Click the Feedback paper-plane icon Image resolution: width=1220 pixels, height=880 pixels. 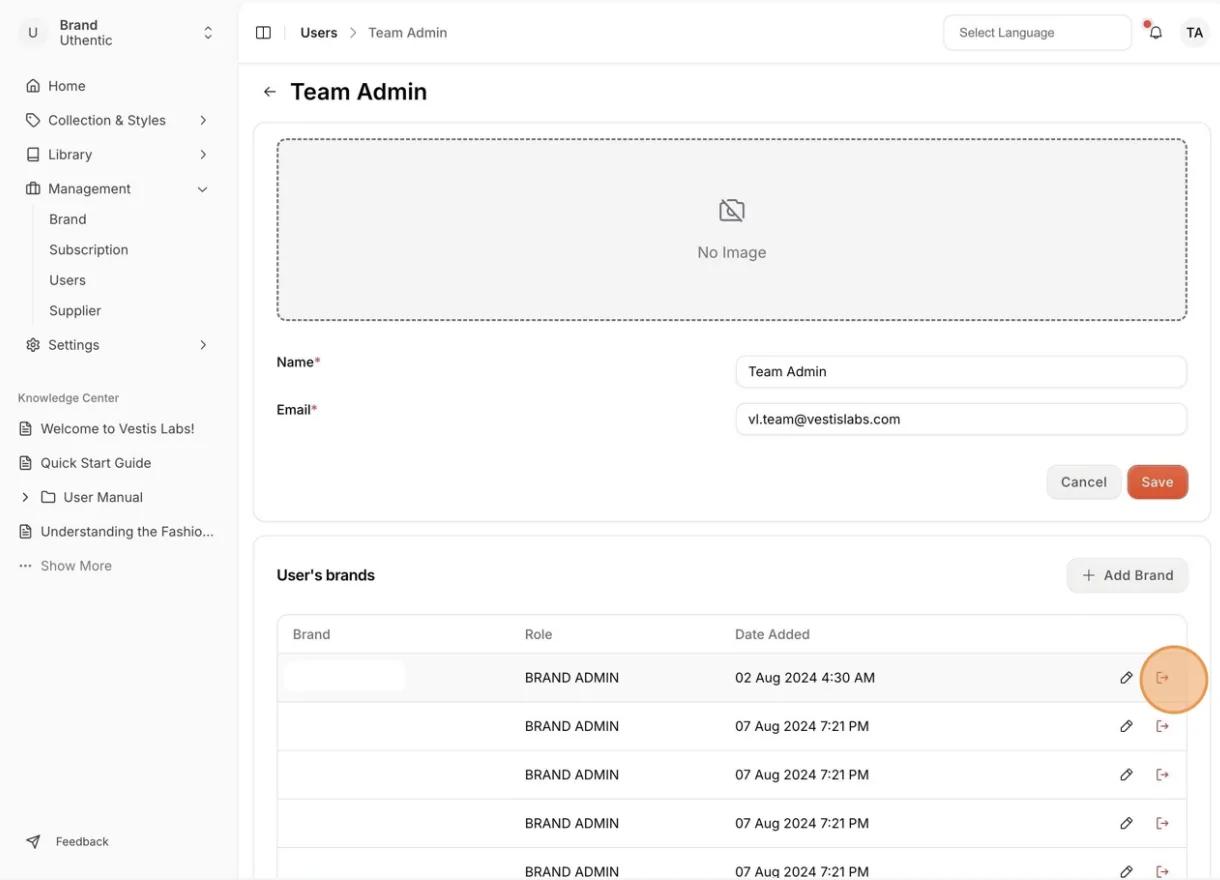[x=33, y=842]
